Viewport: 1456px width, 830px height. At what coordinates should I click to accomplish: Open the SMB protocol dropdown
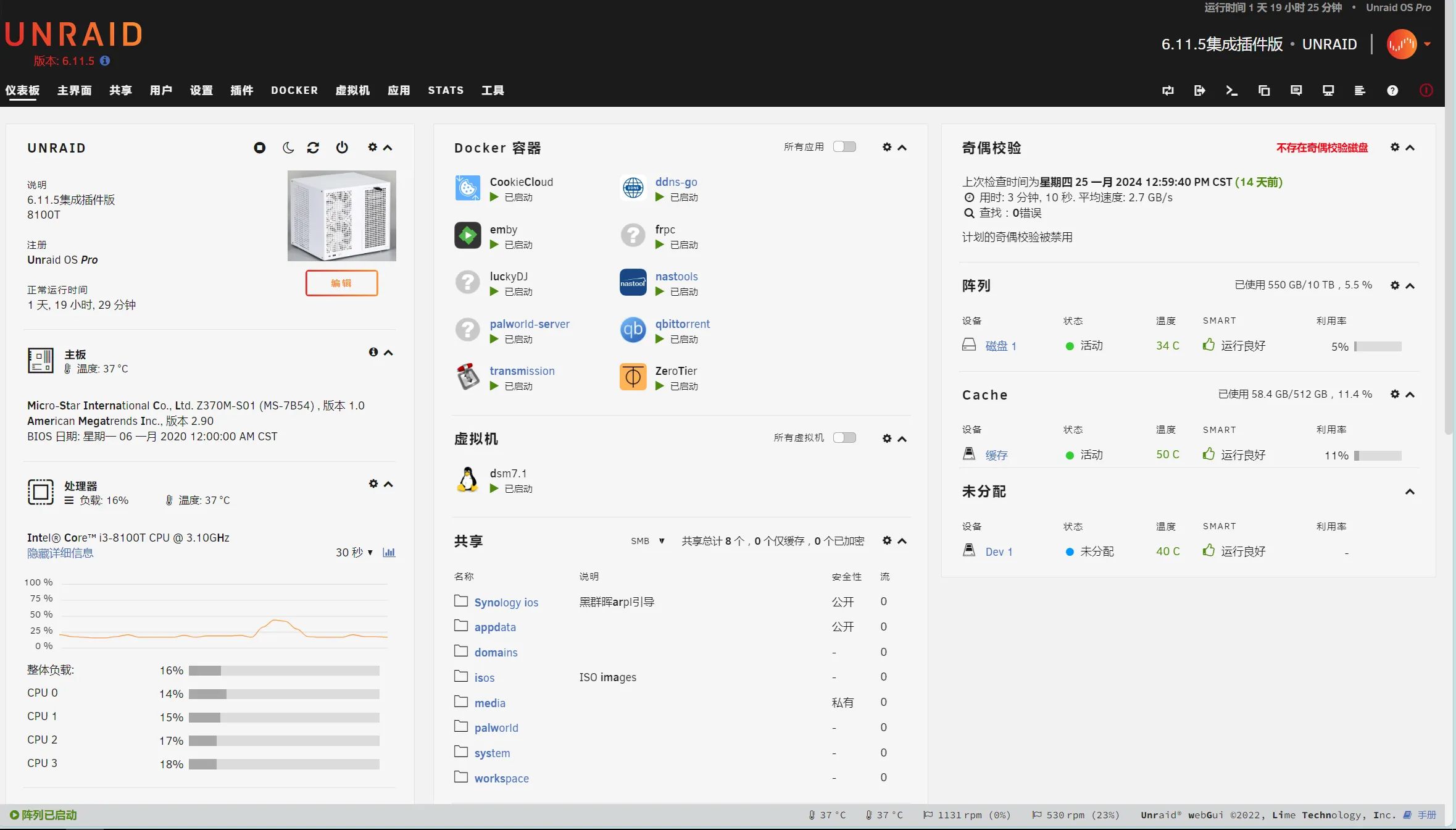[x=647, y=541]
